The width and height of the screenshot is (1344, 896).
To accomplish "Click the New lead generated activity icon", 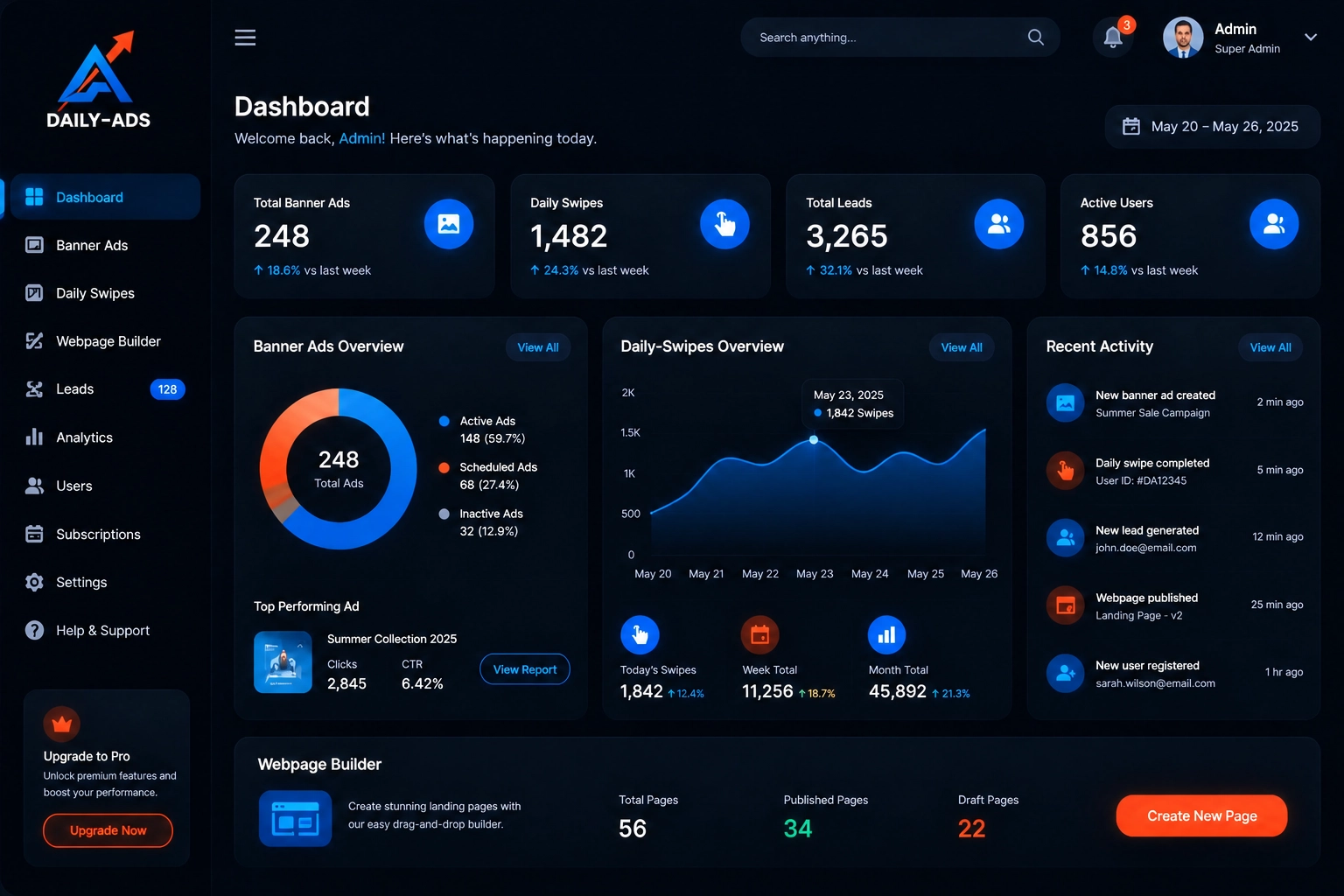I will (1066, 538).
